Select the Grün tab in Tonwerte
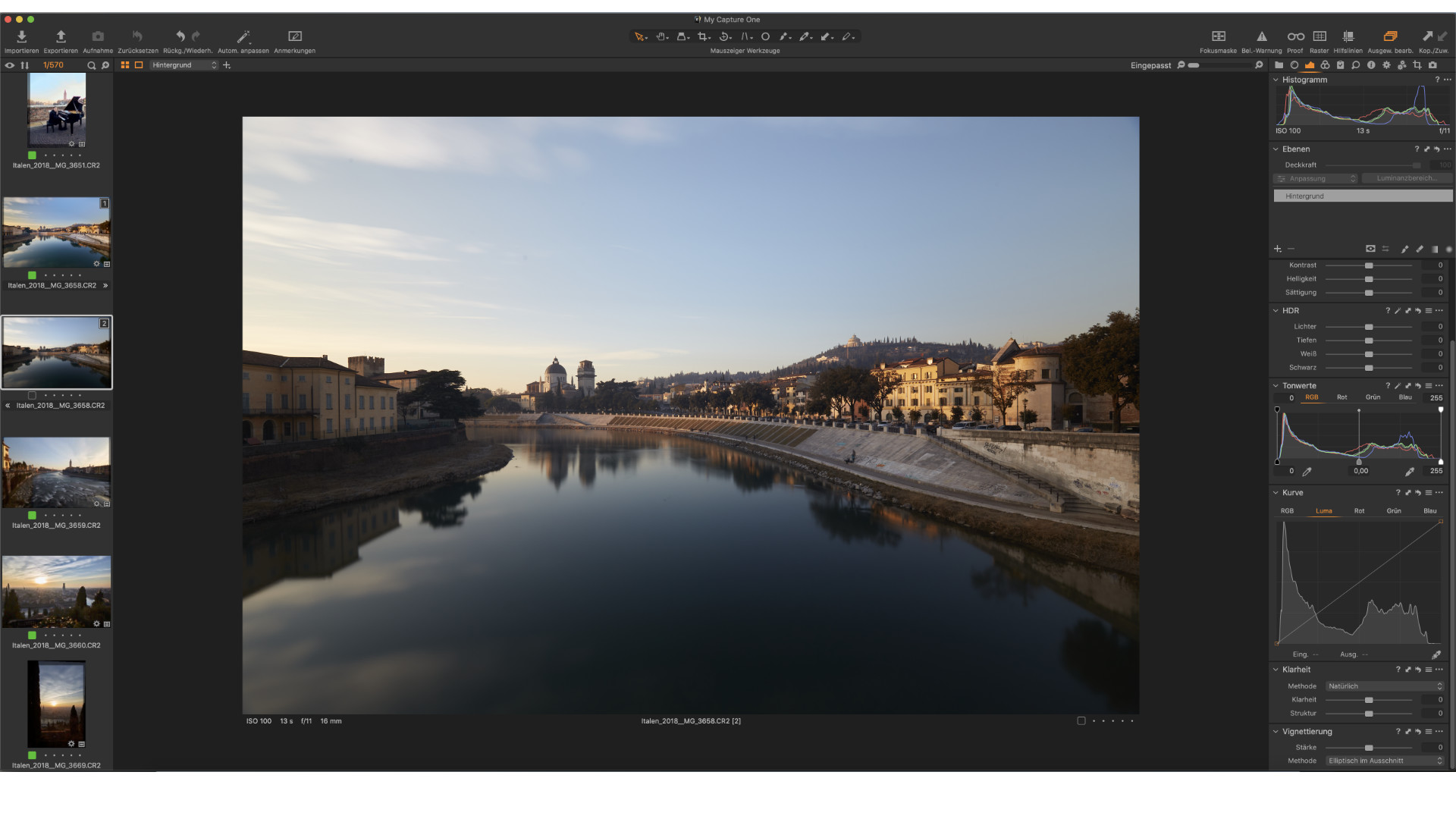Screen dimensions: 1456x819 coord(1373,397)
